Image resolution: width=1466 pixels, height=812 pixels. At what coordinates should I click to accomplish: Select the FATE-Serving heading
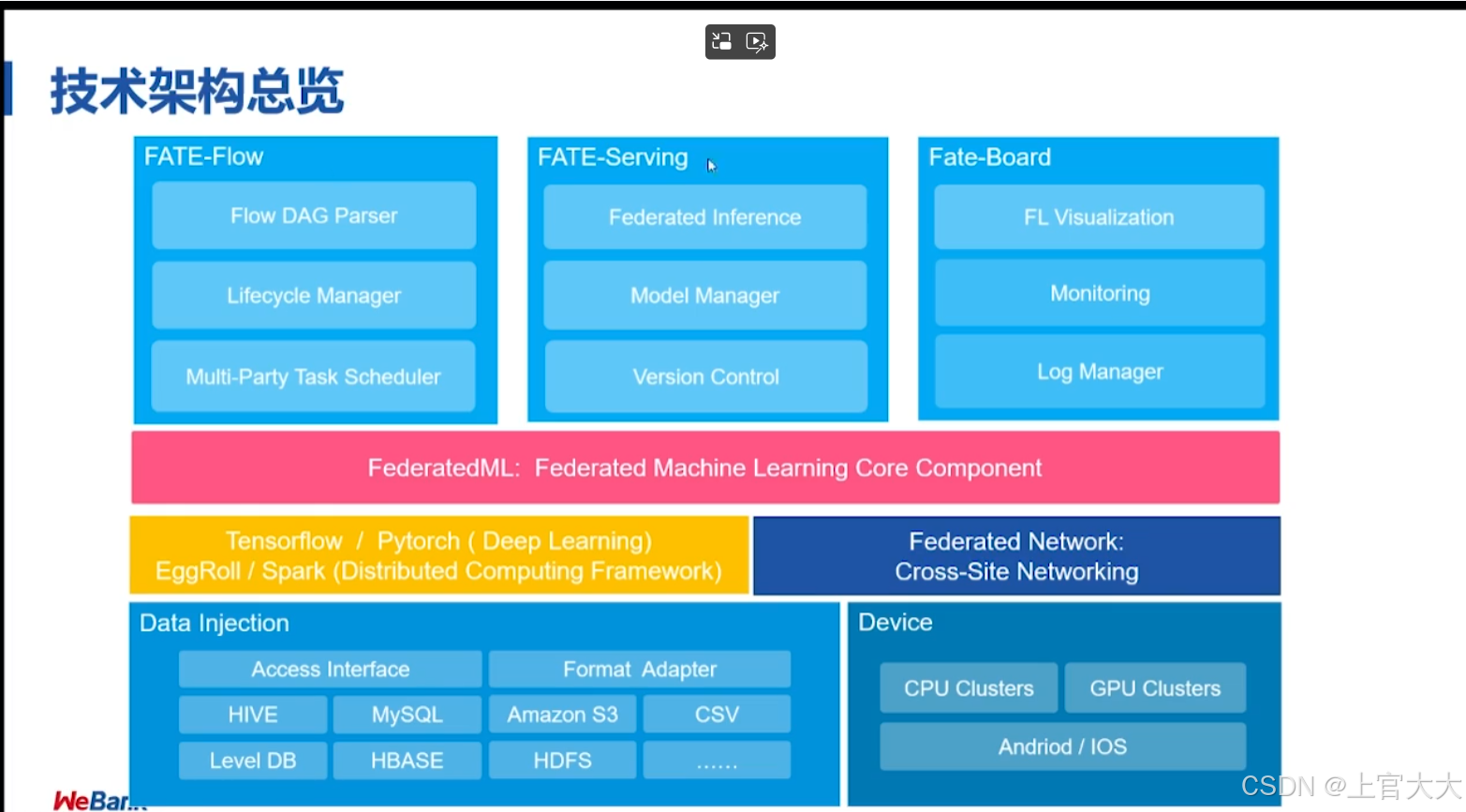(613, 156)
